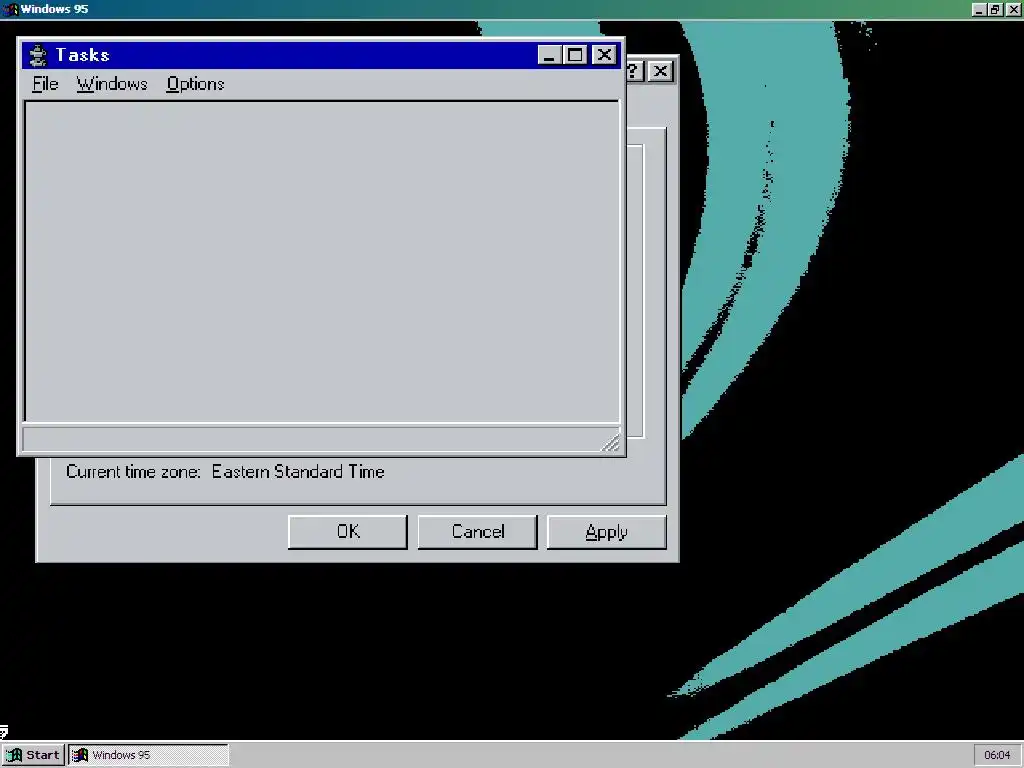Click the Current time zone text
Screen dimensions: 1024x768
point(225,472)
